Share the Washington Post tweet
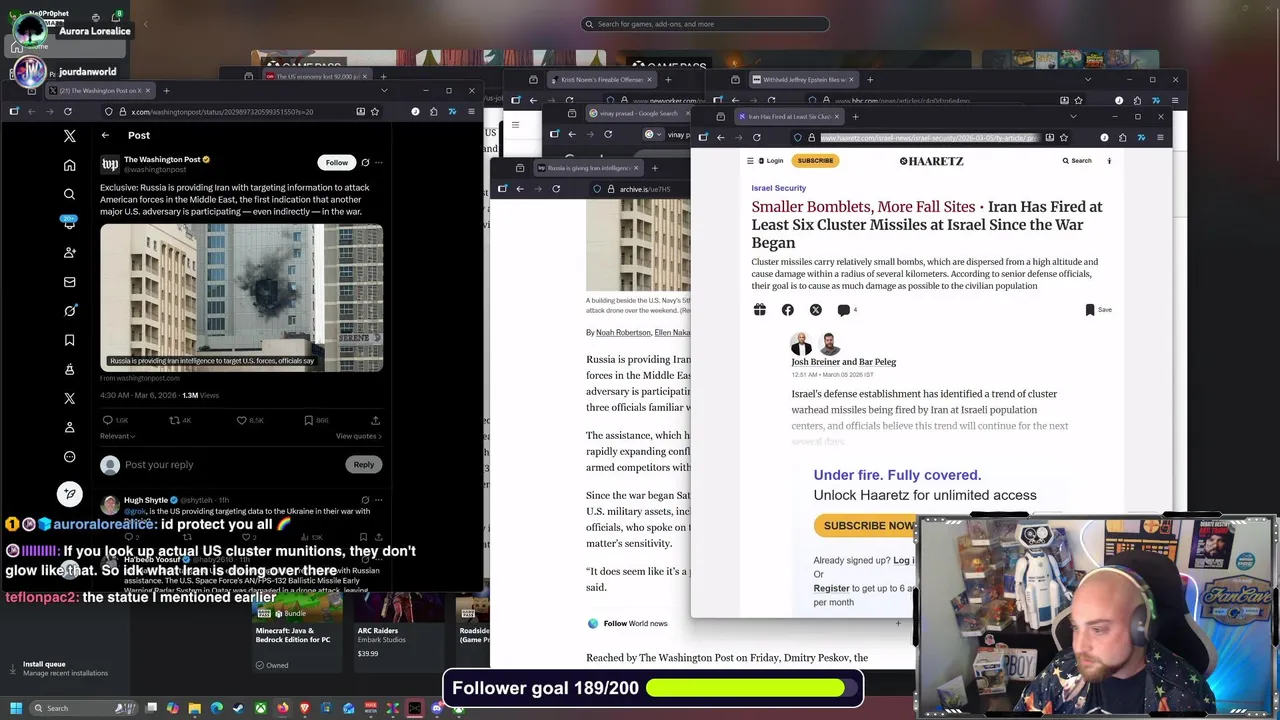This screenshot has height=720, width=1280. (x=375, y=420)
